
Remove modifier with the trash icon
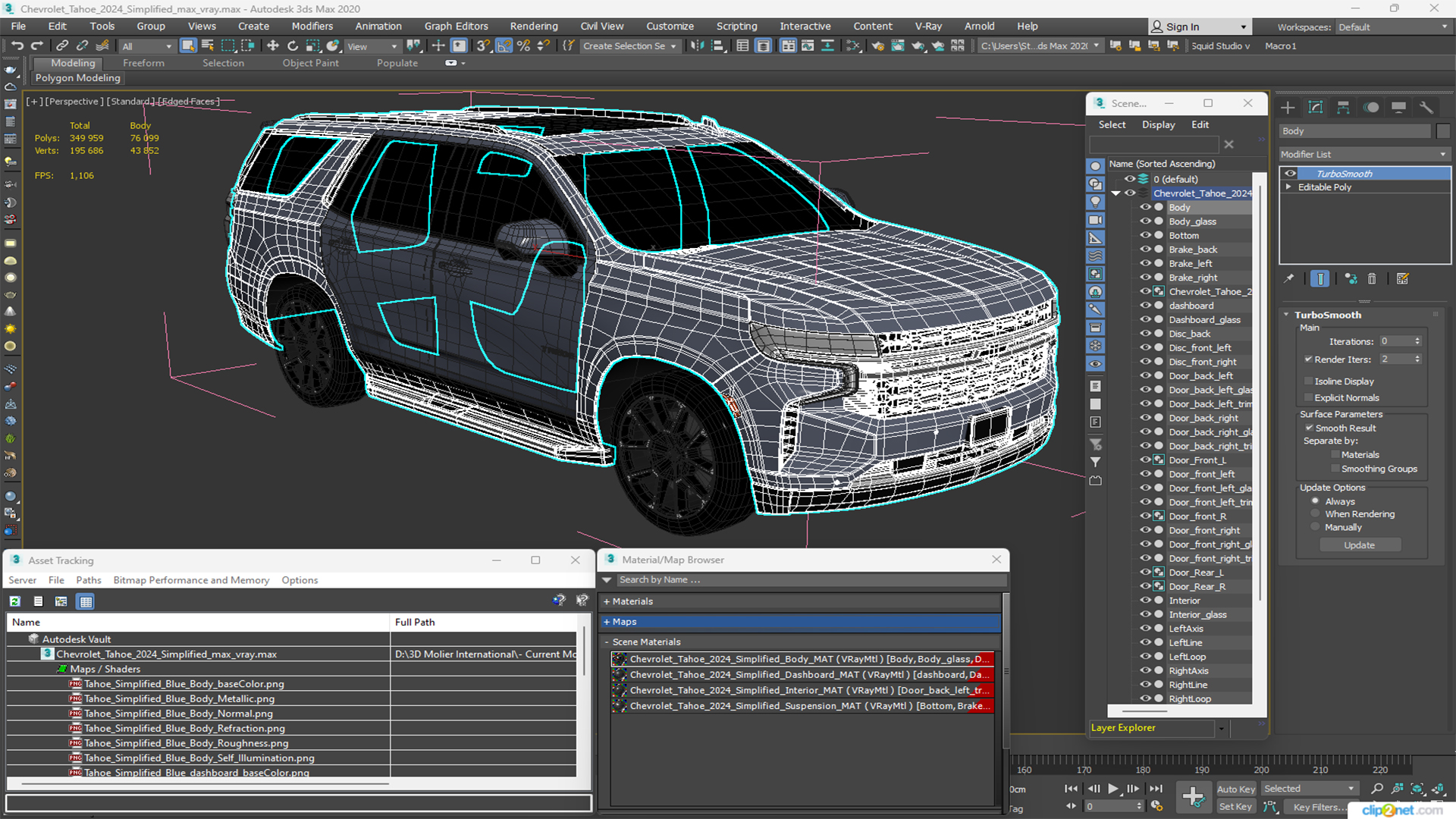pos(1372,279)
